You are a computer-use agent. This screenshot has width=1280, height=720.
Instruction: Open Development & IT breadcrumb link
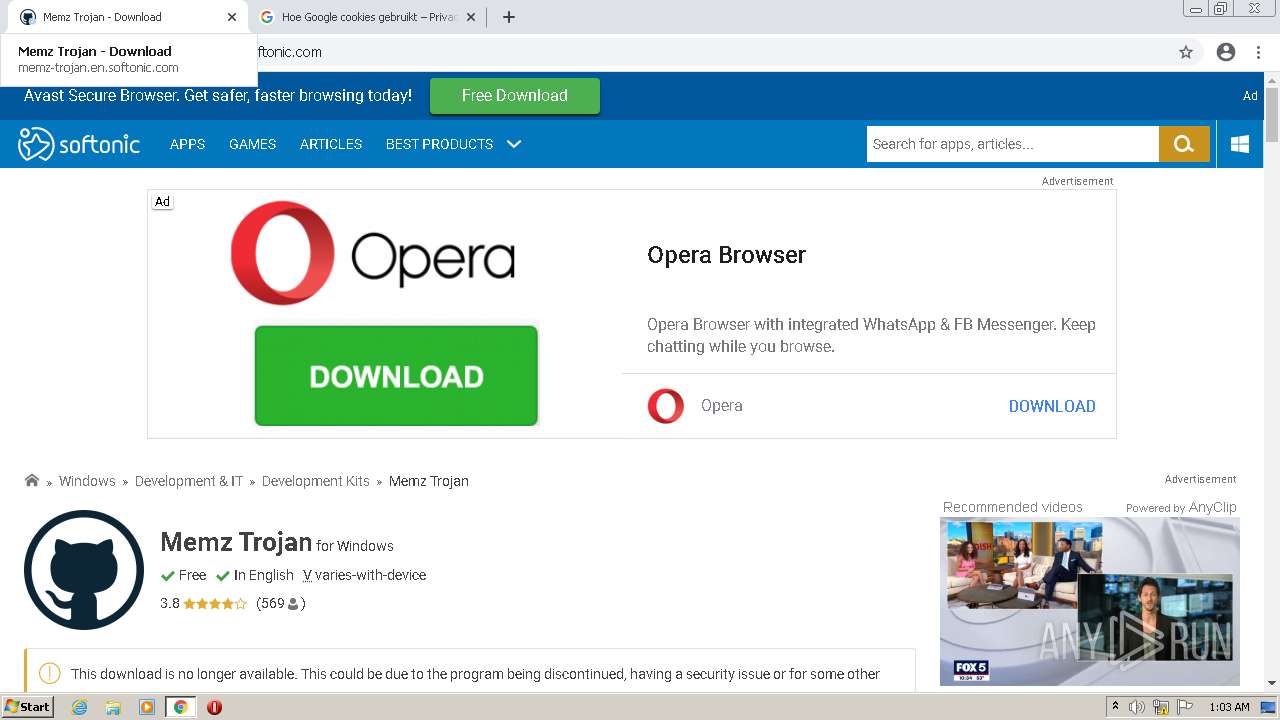click(189, 481)
